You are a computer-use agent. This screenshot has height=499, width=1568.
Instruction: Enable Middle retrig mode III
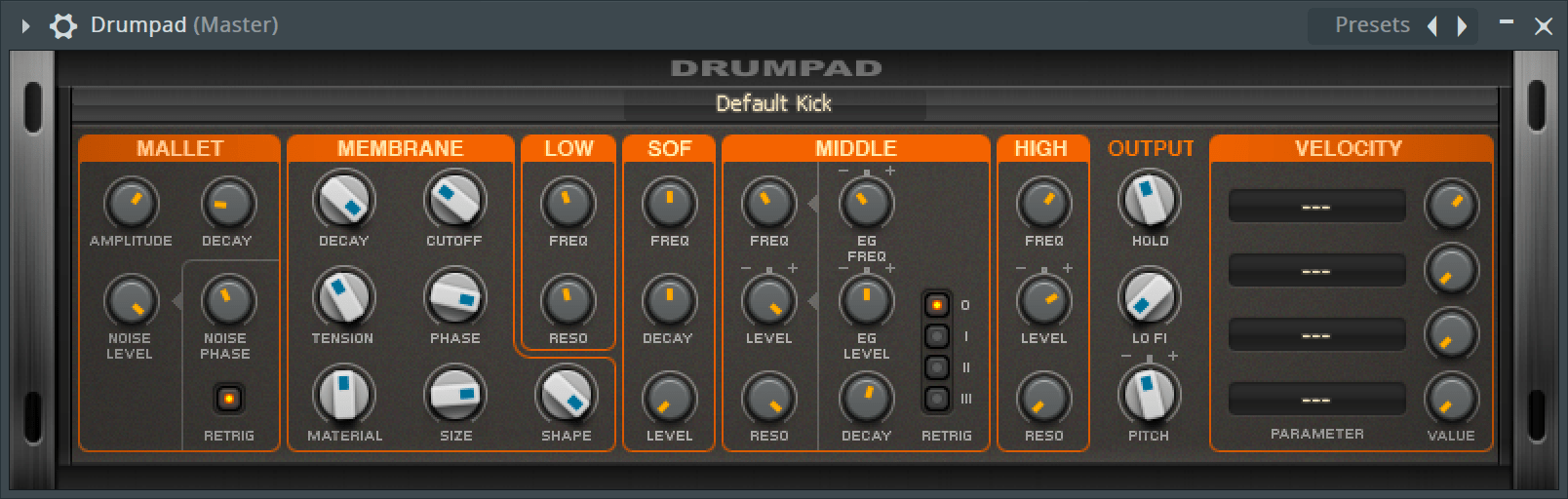click(x=937, y=399)
